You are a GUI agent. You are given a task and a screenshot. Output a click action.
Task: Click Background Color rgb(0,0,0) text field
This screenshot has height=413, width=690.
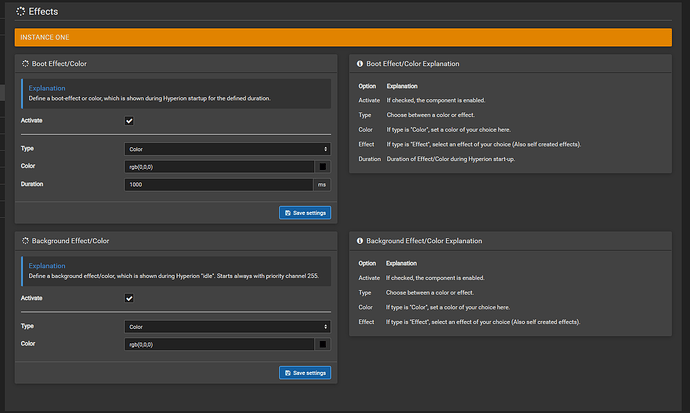coord(219,345)
